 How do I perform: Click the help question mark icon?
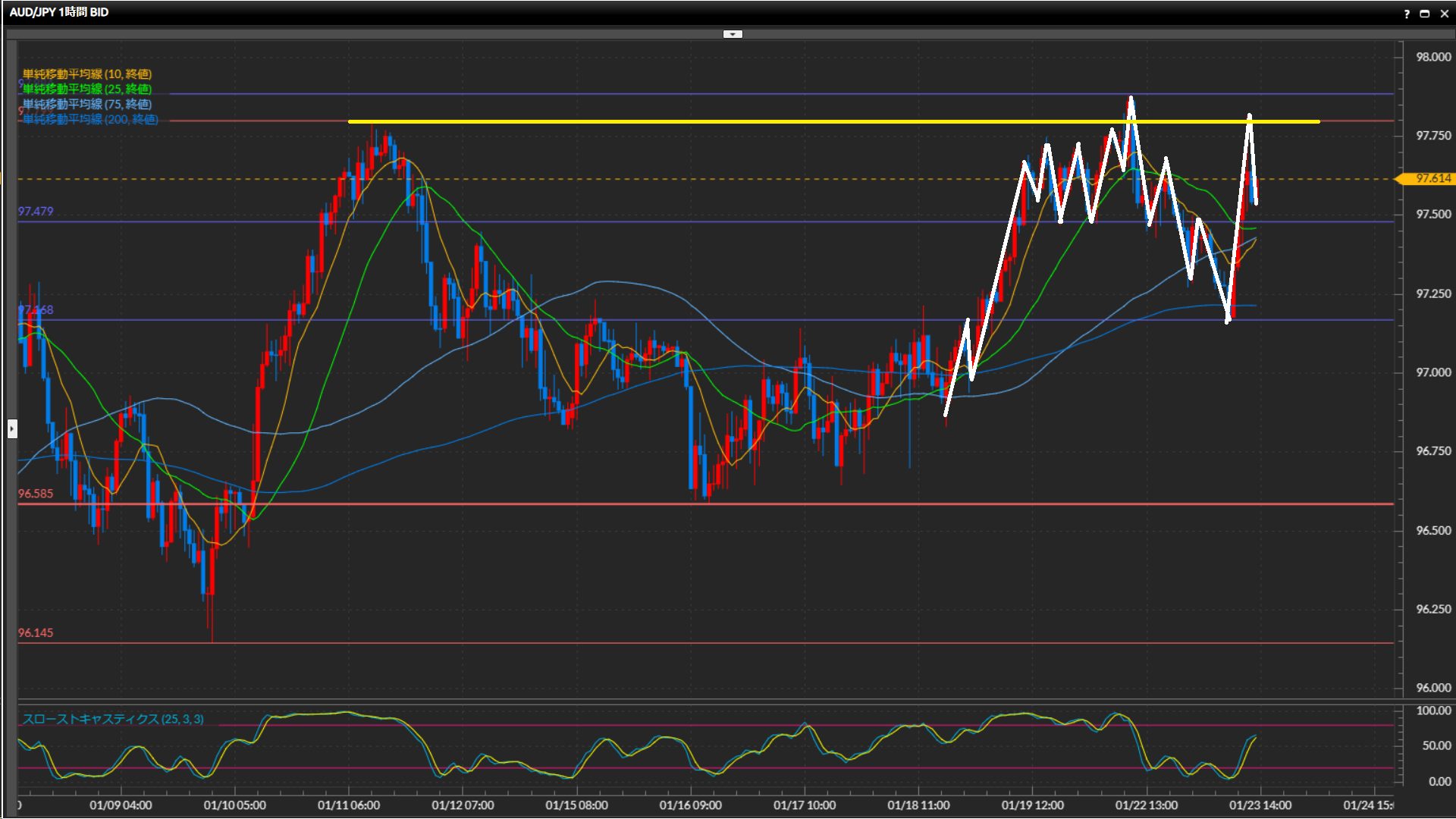[x=1407, y=14]
